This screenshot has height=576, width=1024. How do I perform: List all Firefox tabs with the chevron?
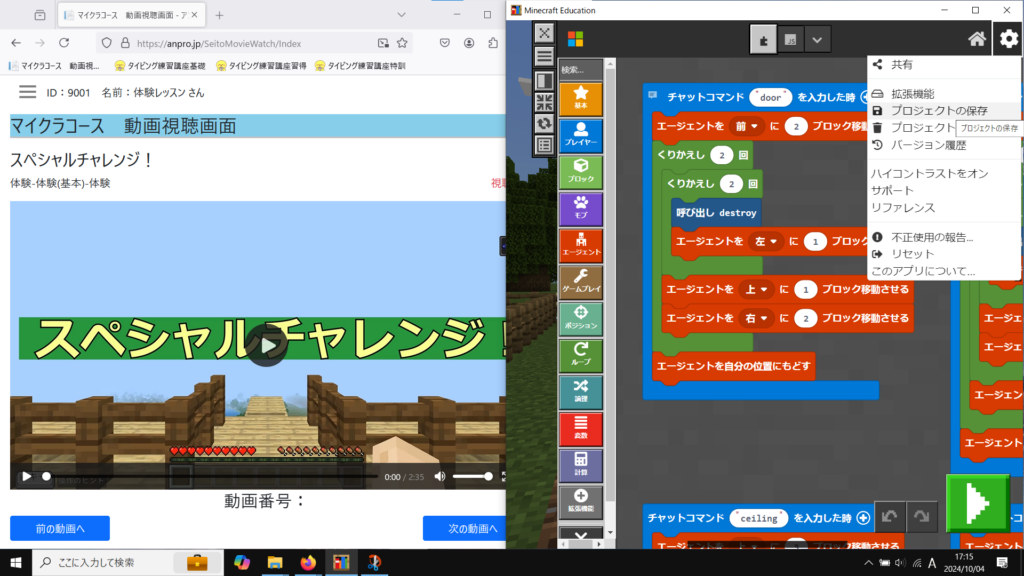pos(402,15)
